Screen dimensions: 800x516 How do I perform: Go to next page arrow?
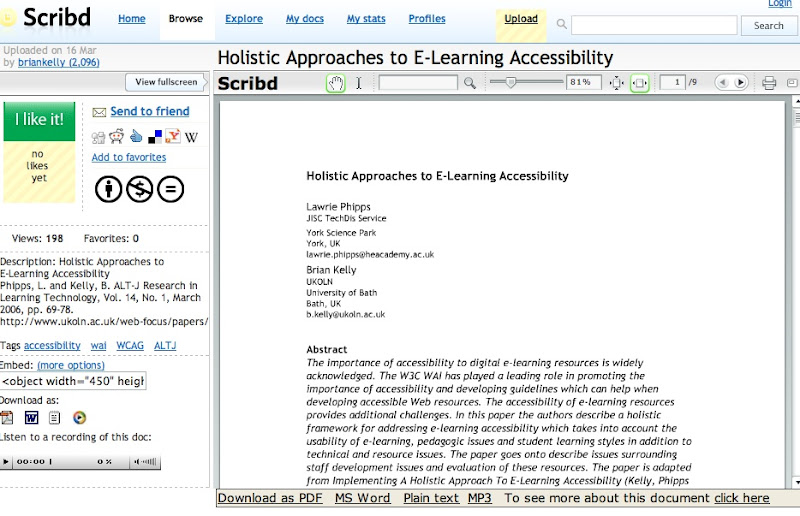[741, 83]
